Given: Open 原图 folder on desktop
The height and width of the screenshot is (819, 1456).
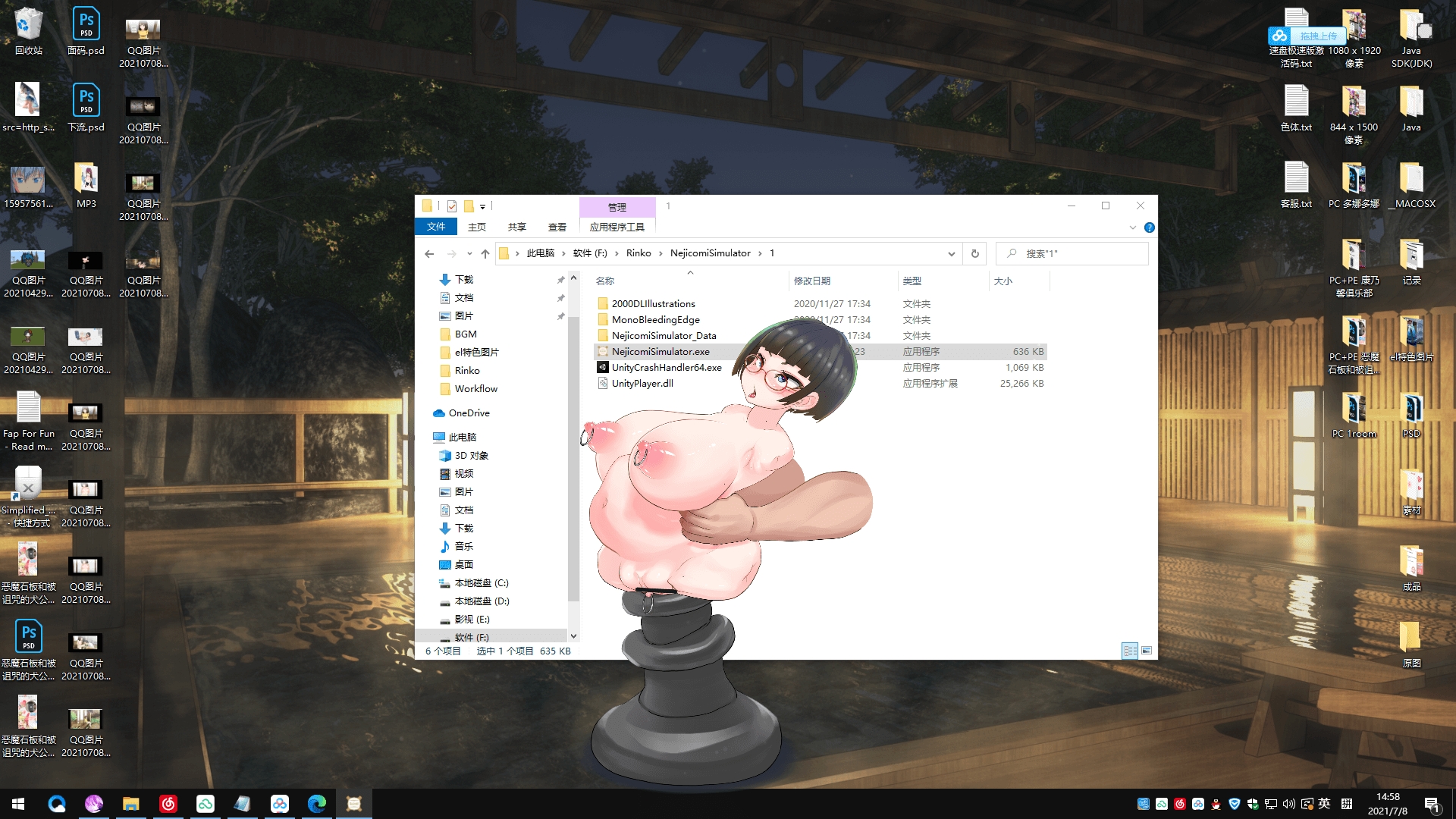Looking at the screenshot, I should click(1411, 645).
